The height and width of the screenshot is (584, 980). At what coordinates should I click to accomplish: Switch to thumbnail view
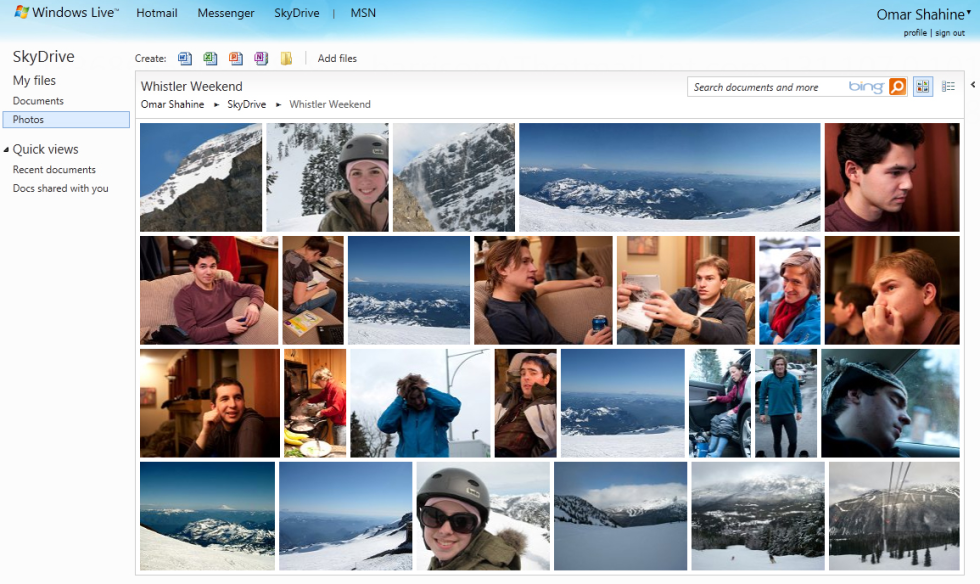click(x=922, y=87)
